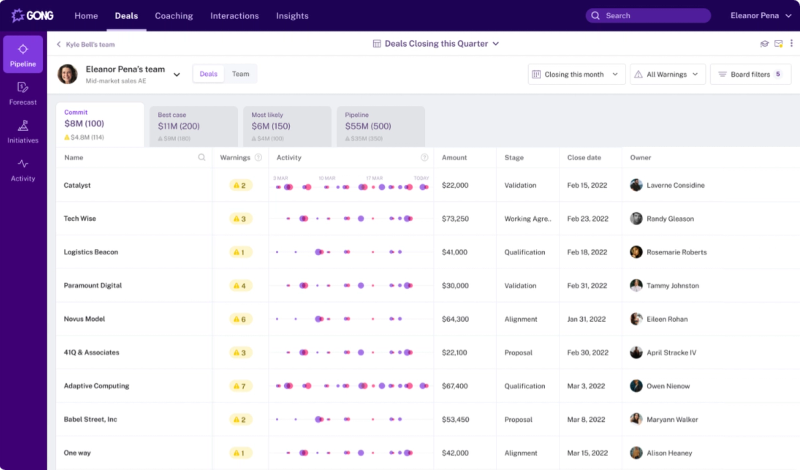This screenshot has height=470, width=800.
Task: Open the All Warnings filter dropdown
Action: tap(667, 74)
